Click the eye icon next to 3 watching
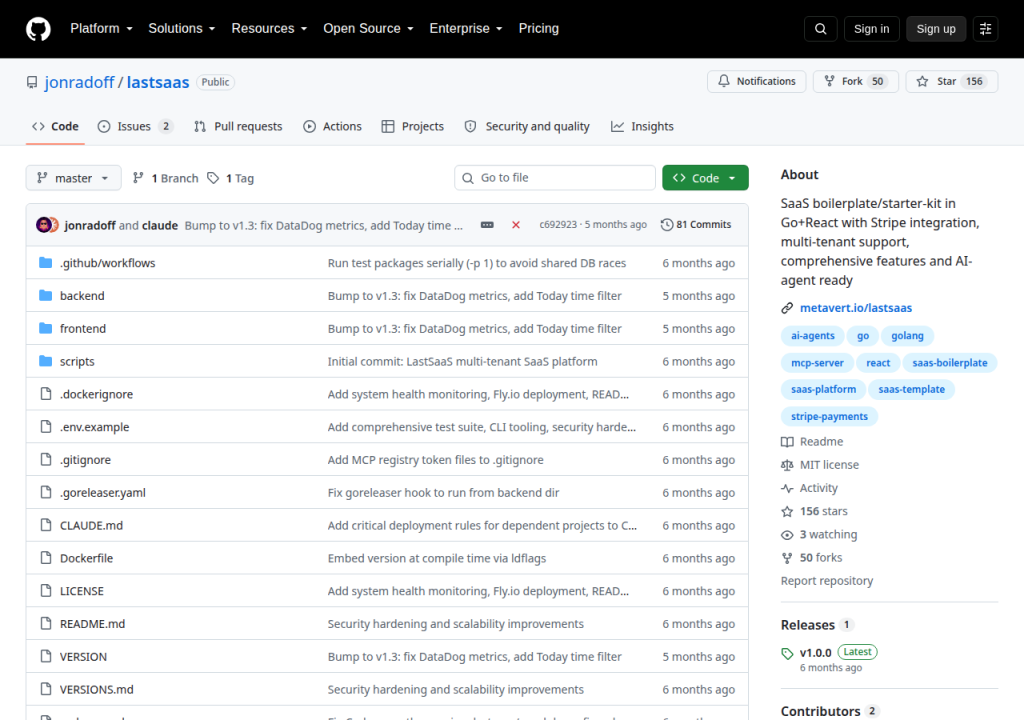 787,534
